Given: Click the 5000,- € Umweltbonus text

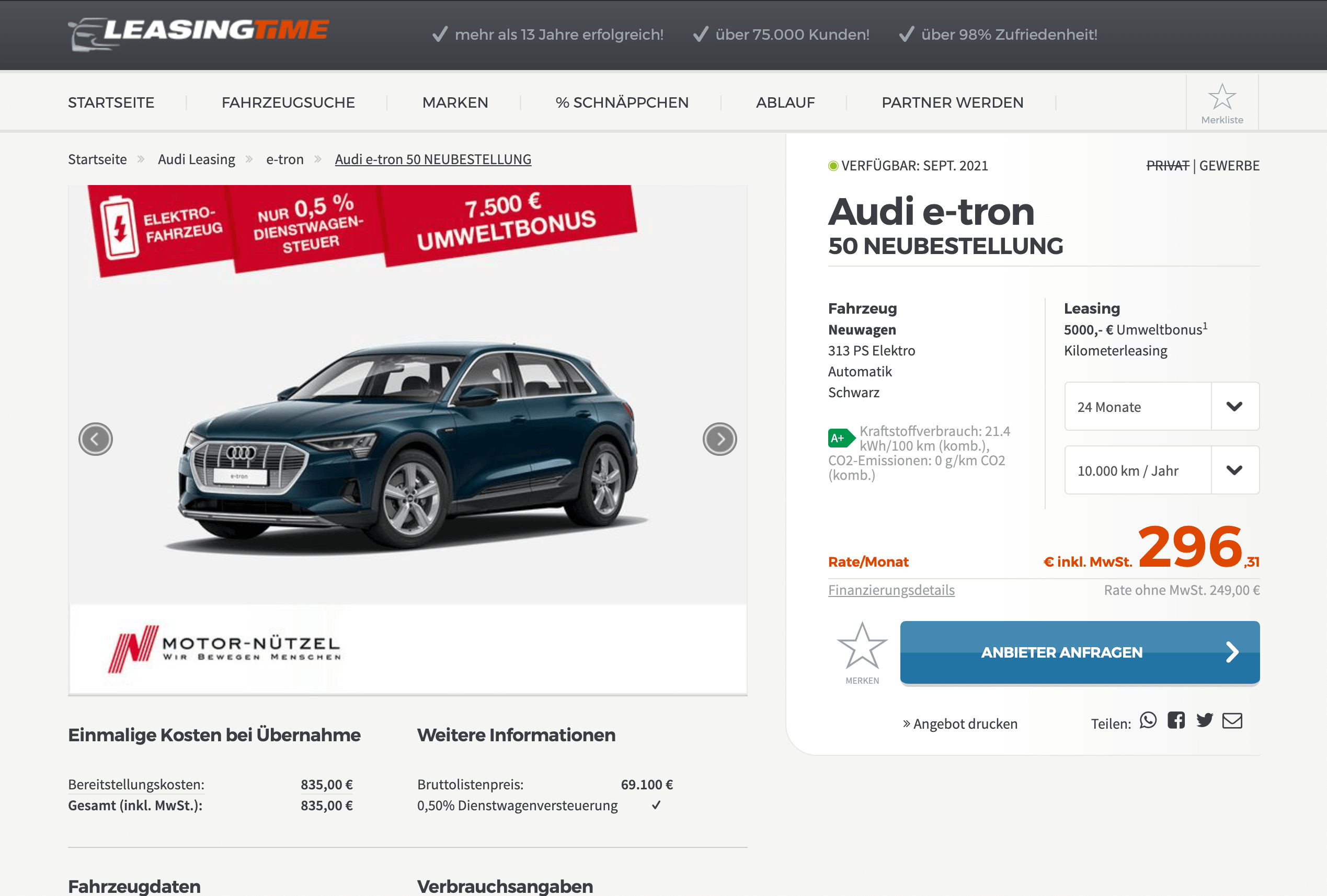Looking at the screenshot, I should (x=1135, y=329).
